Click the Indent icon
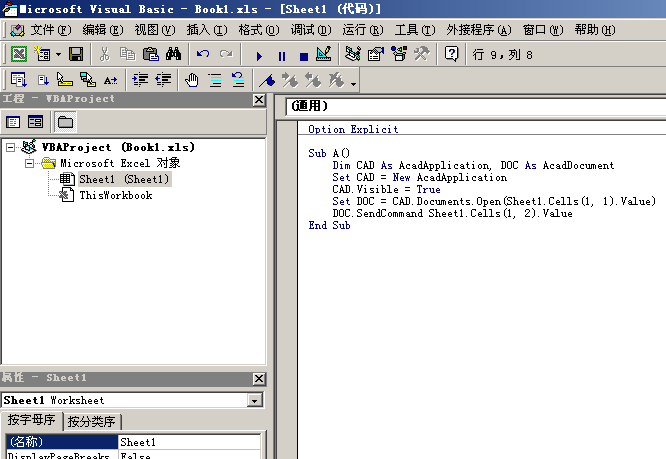 pyautogui.click(x=140, y=79)
